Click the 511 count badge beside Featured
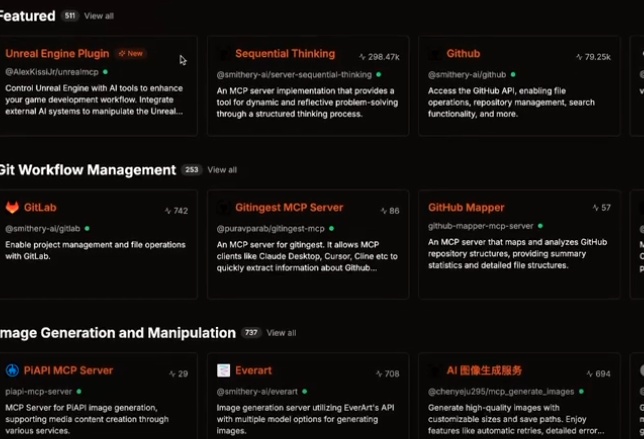644x439 pixels. (x=70, y=16)
